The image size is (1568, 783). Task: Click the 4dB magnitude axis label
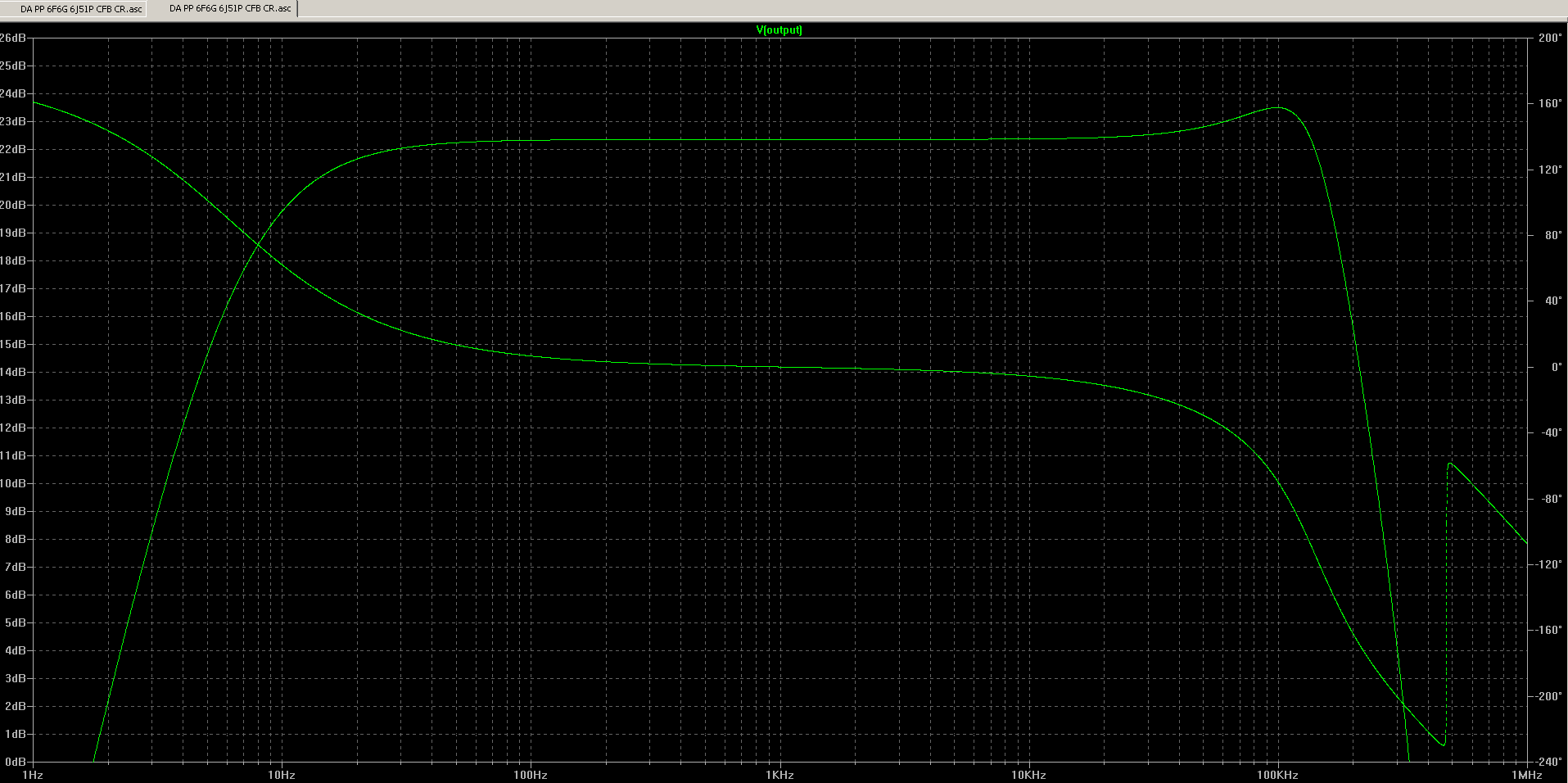coord(15,650)
